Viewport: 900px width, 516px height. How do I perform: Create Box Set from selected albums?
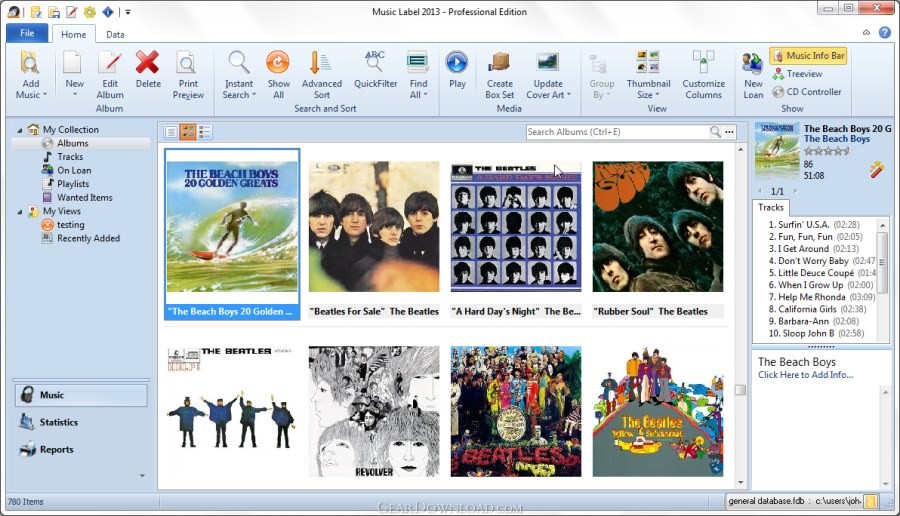coord(499,75)
